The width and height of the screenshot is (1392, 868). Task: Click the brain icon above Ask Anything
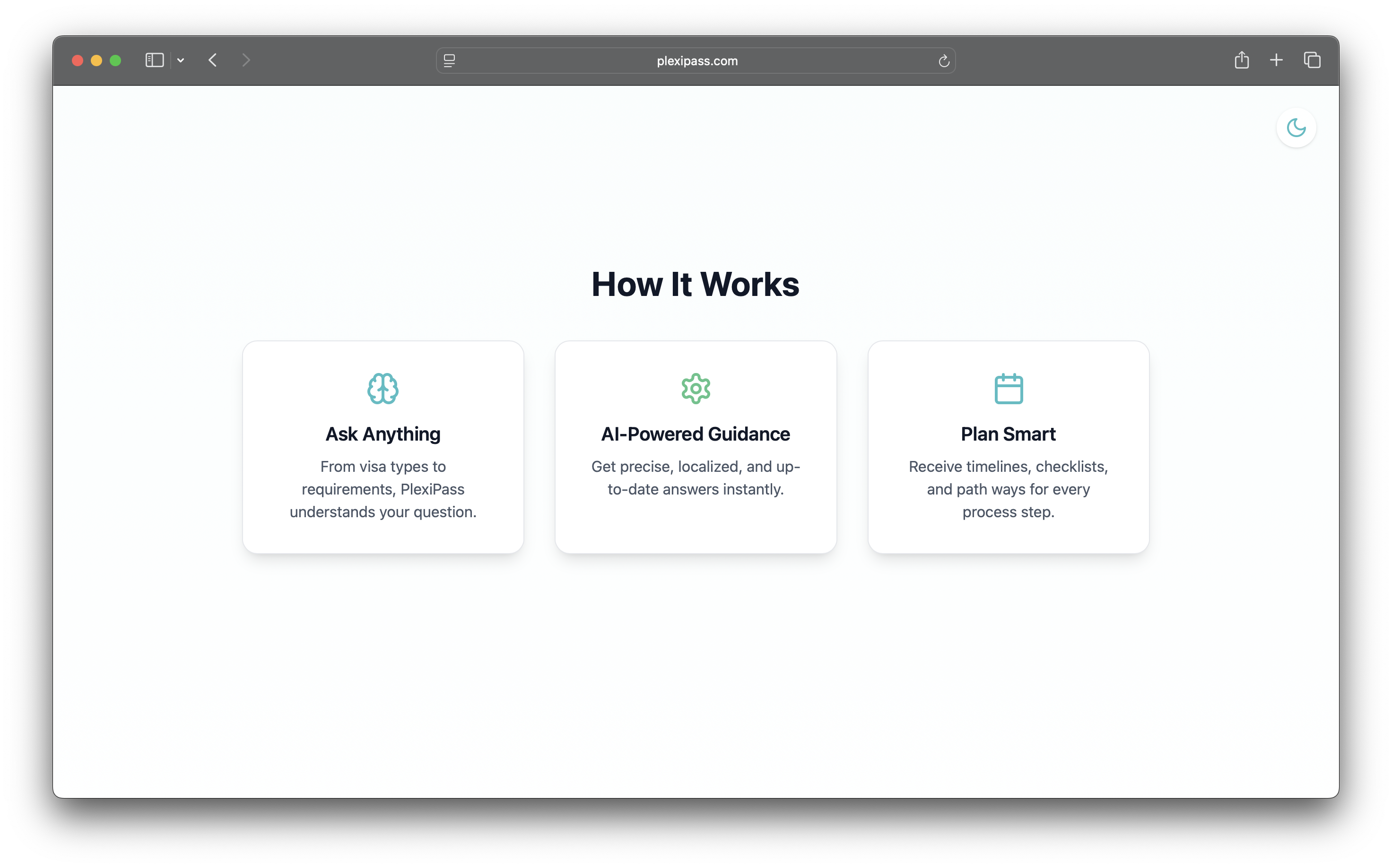pos(383,389)
